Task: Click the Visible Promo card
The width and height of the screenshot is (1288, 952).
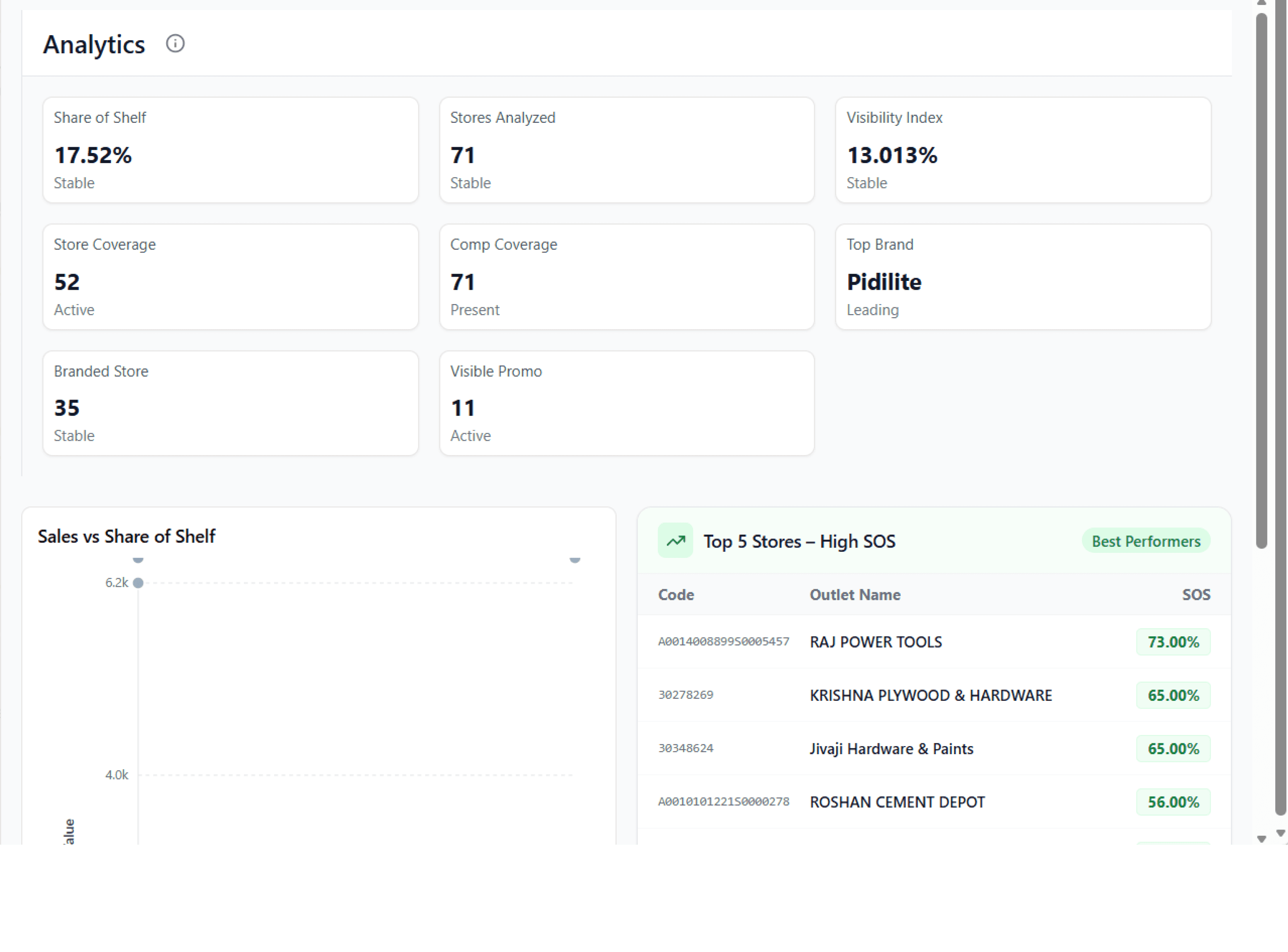Action: [626, 403]
